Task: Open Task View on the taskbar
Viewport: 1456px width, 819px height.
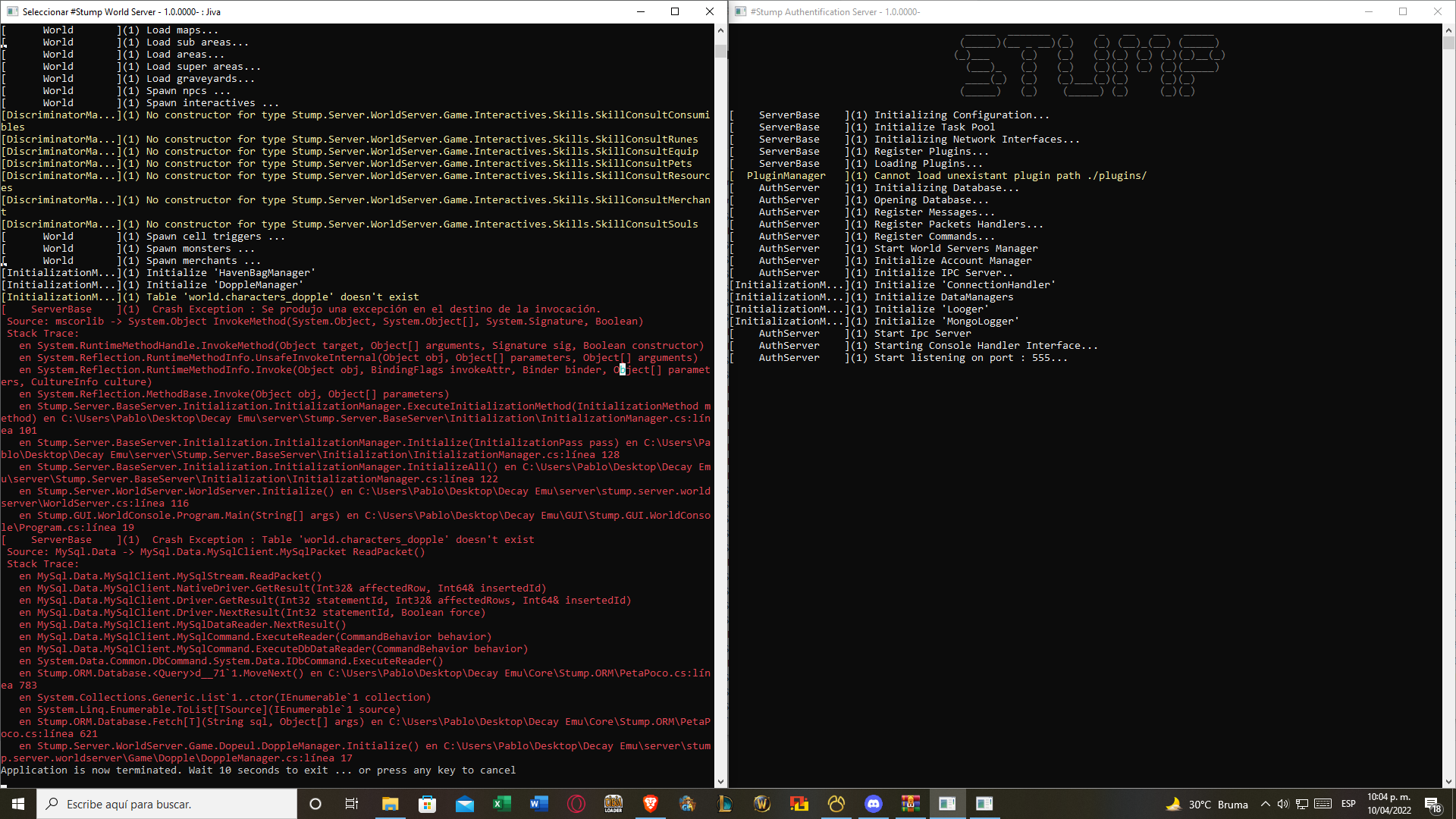Action: [352, 804]
